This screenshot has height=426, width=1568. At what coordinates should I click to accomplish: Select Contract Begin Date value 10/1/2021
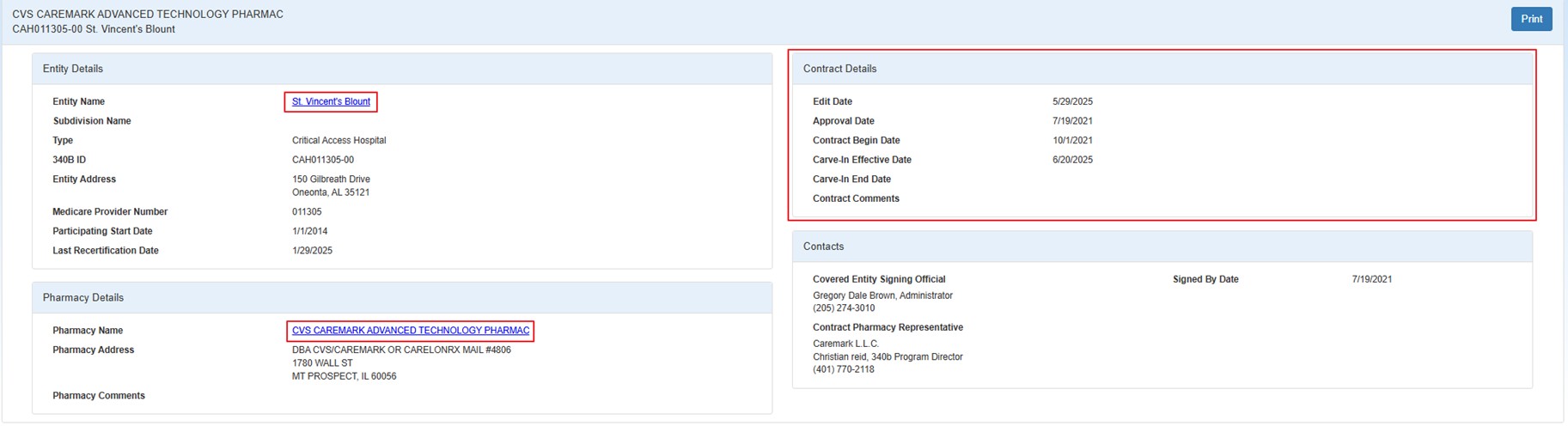click(1072, 140)
